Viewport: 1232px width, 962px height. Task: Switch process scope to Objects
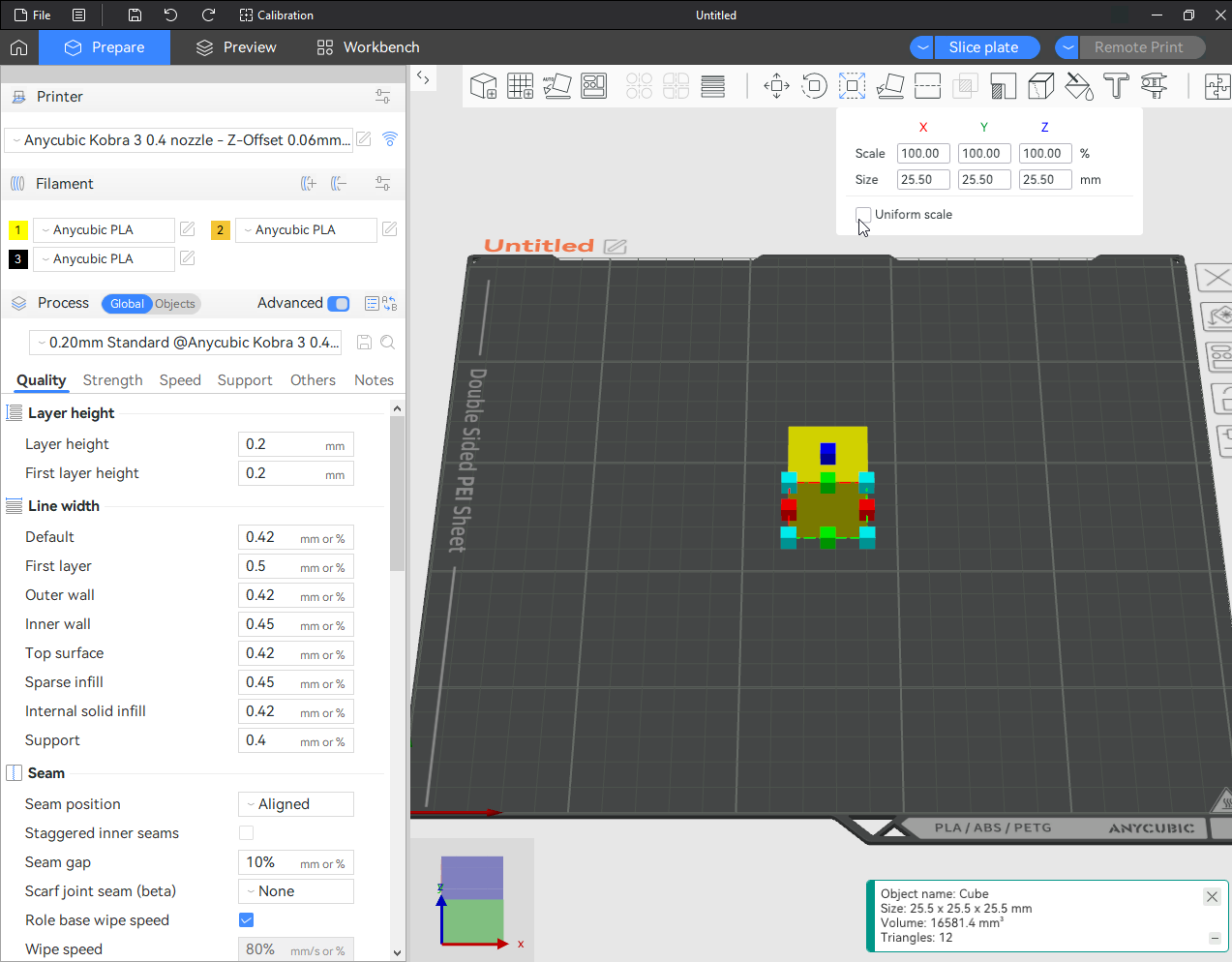pos(175,304)
